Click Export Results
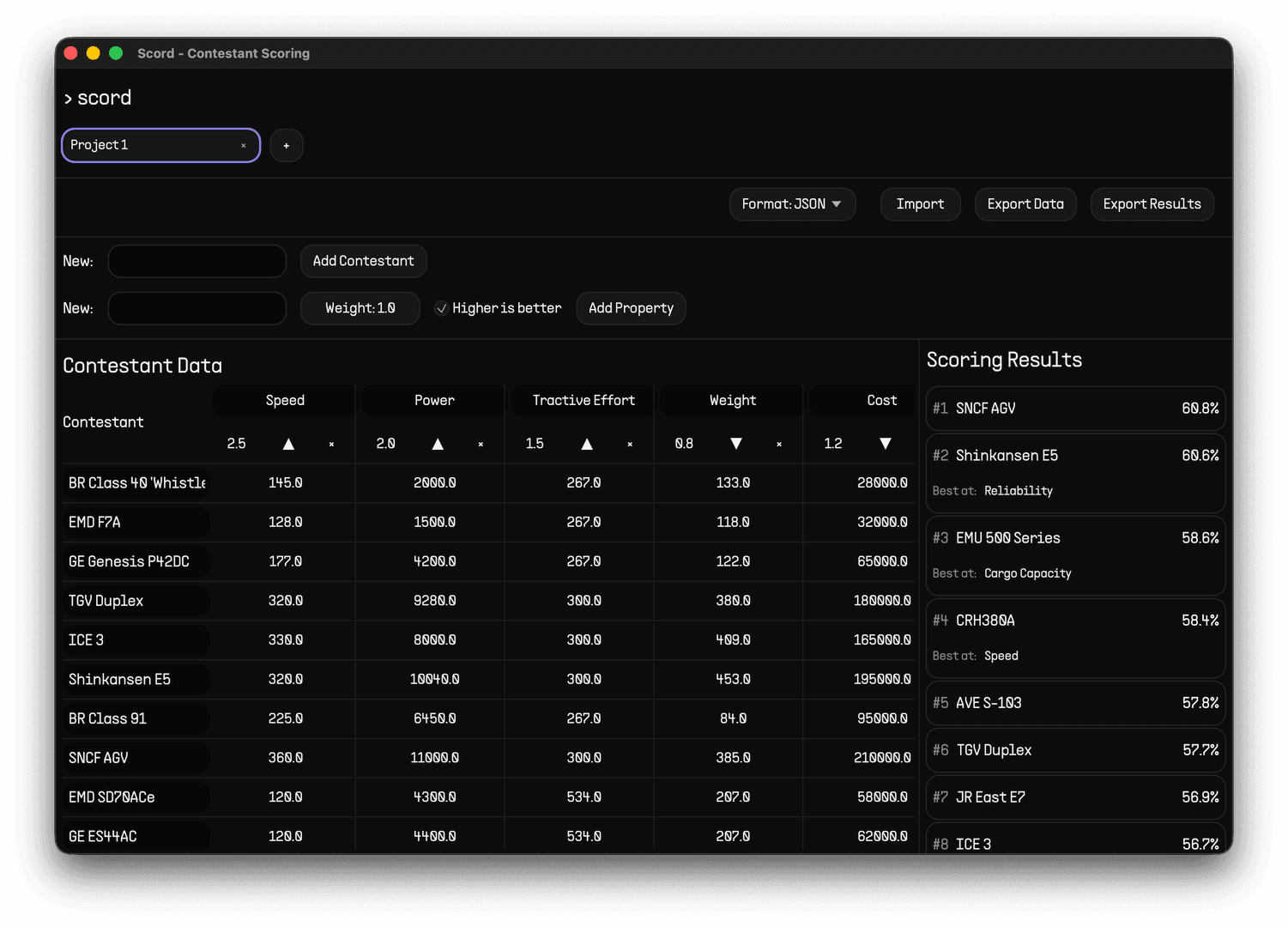Viewport: 1288px width, 927px height. coord(1152,204)
